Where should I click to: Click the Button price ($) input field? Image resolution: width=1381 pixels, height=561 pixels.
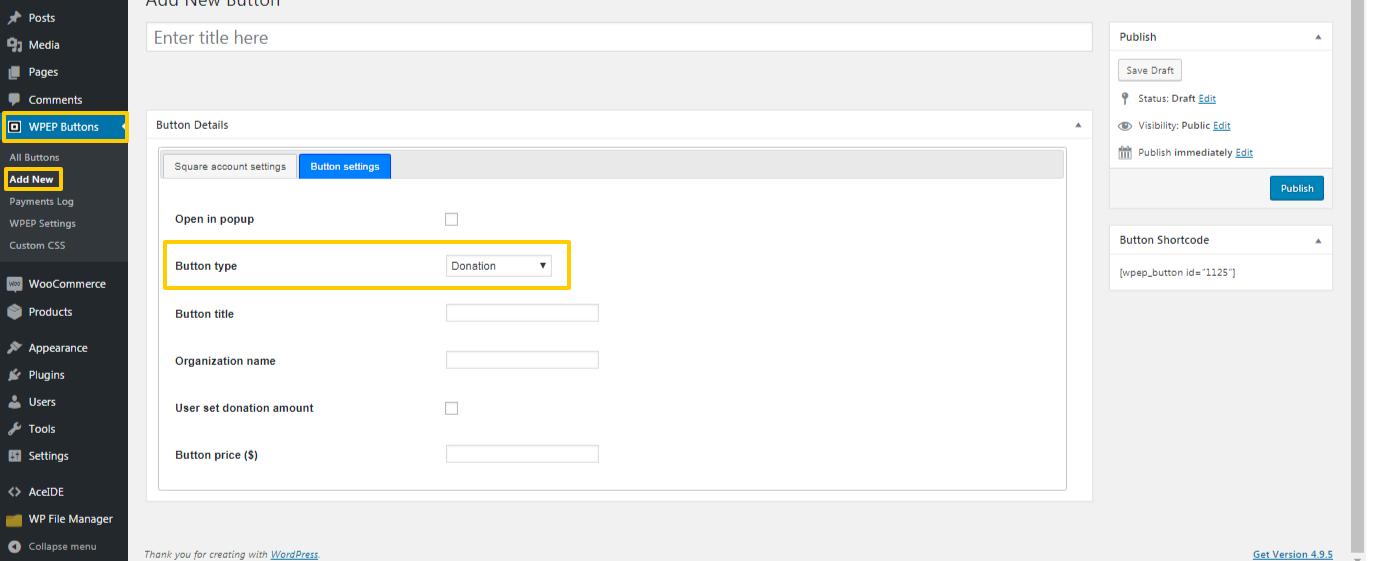[522, 454]
